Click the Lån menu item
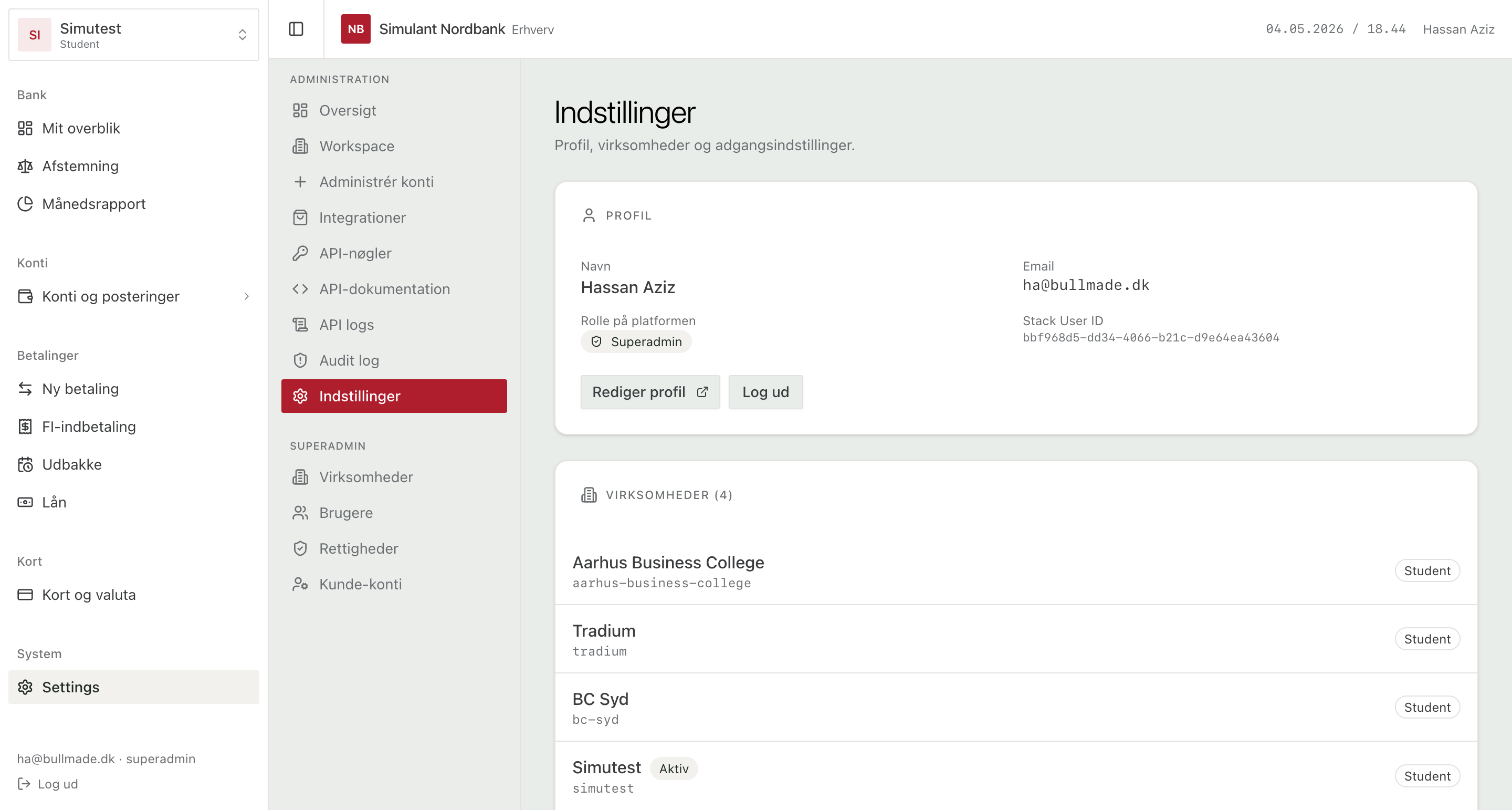1512x810 pixels. (x=134, y=502)
